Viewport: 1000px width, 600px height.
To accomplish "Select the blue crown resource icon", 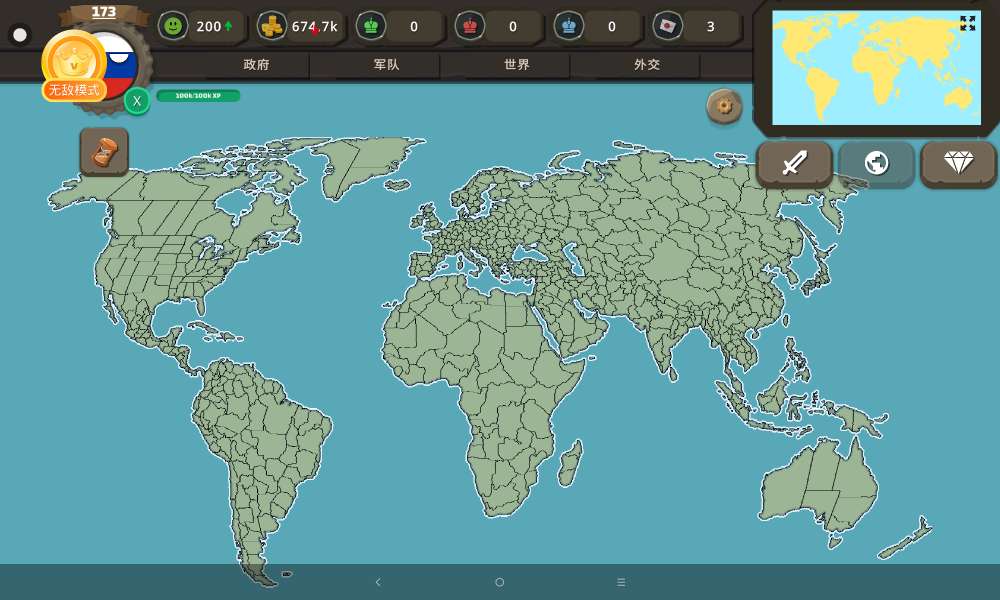I will (569, 26).
